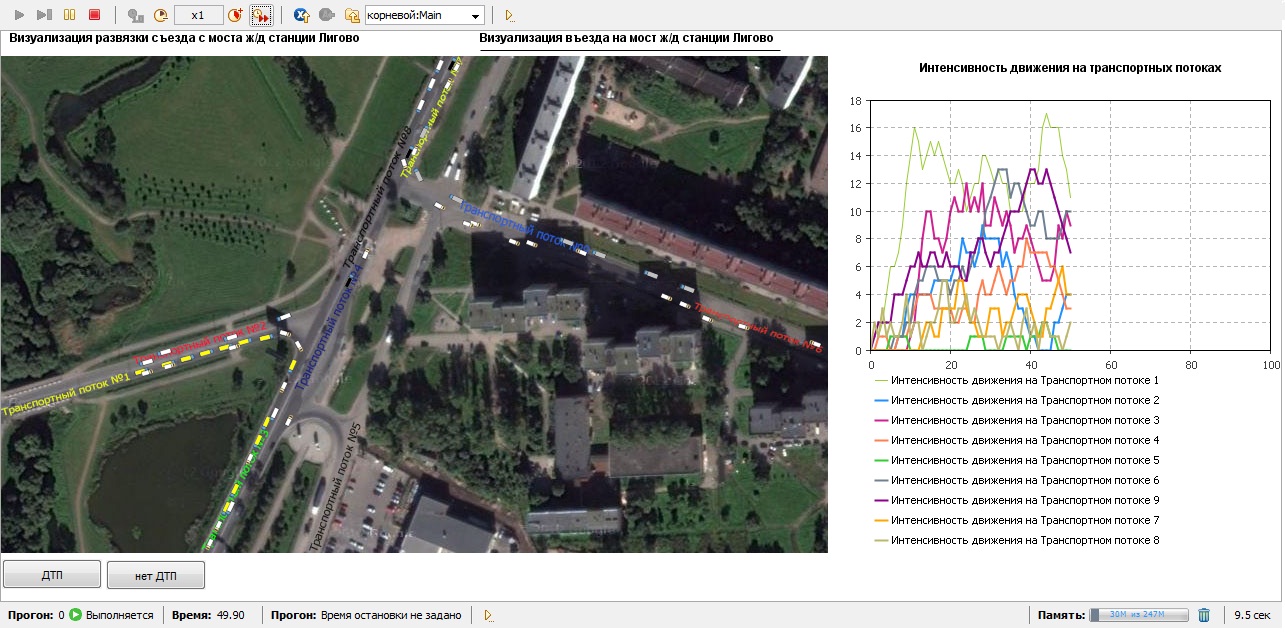Expand the status bar customization arrow
This screenshot has width=1285, height=633.
tap(488, 615)
